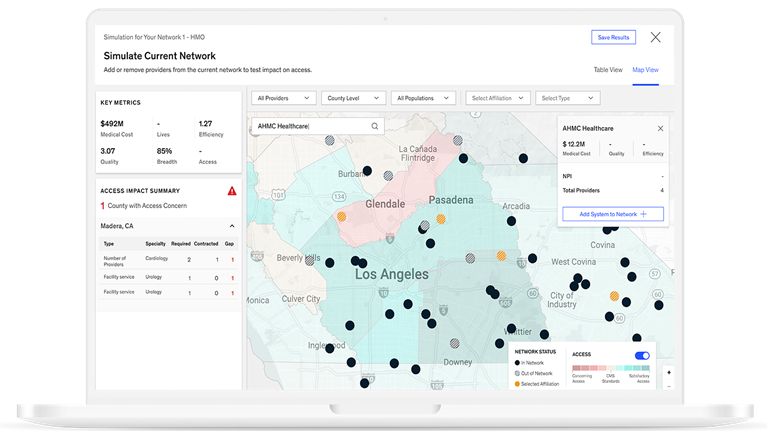Open the All Providers dropdown

(x=284, y=98)
